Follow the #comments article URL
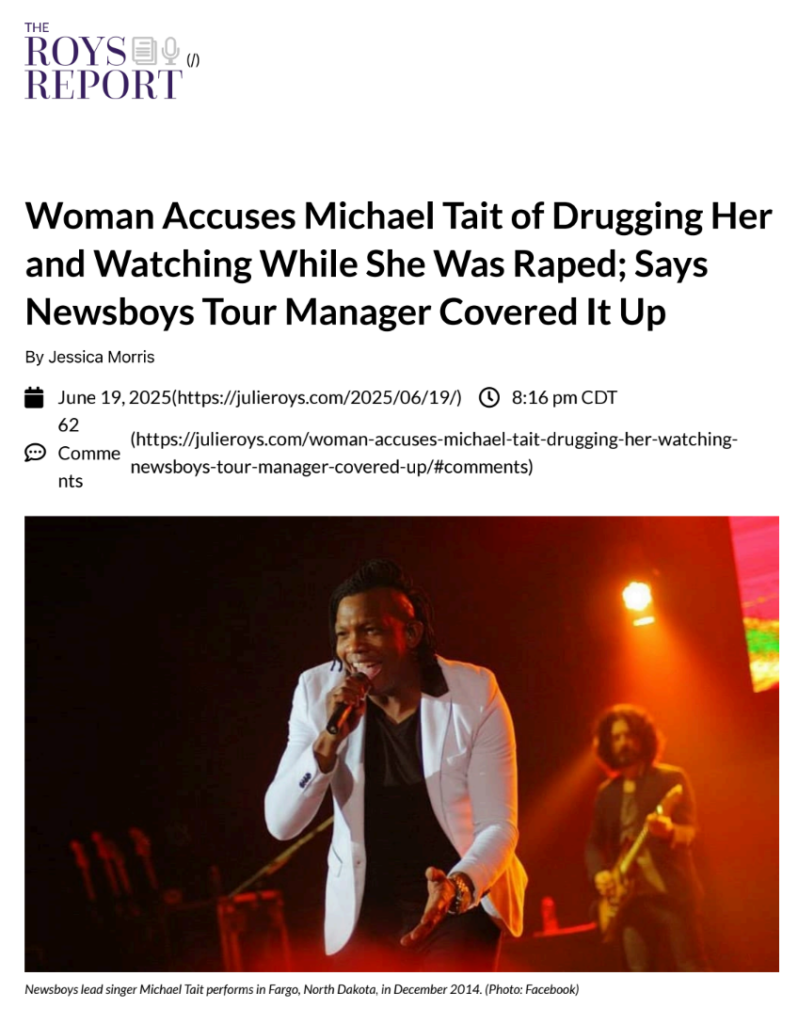Screen dimensions: 798x1024 (434, 453)
